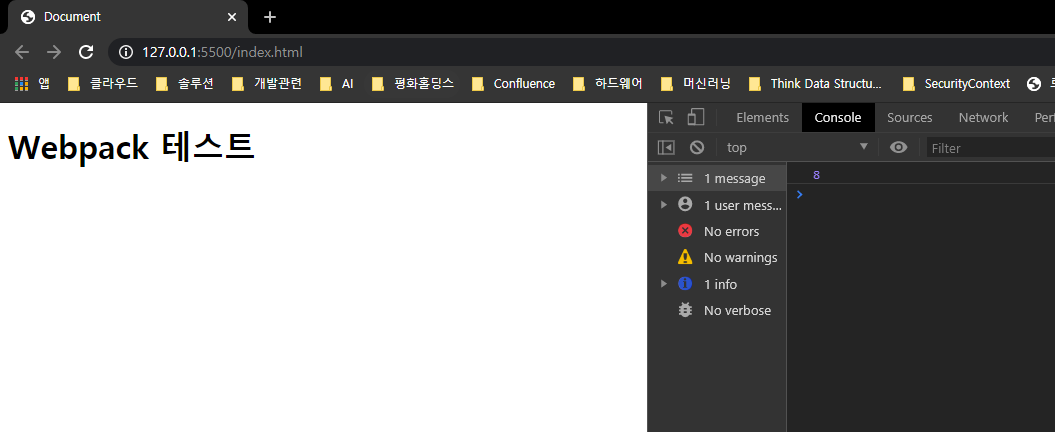Close the Document tab

pos(232,17)
